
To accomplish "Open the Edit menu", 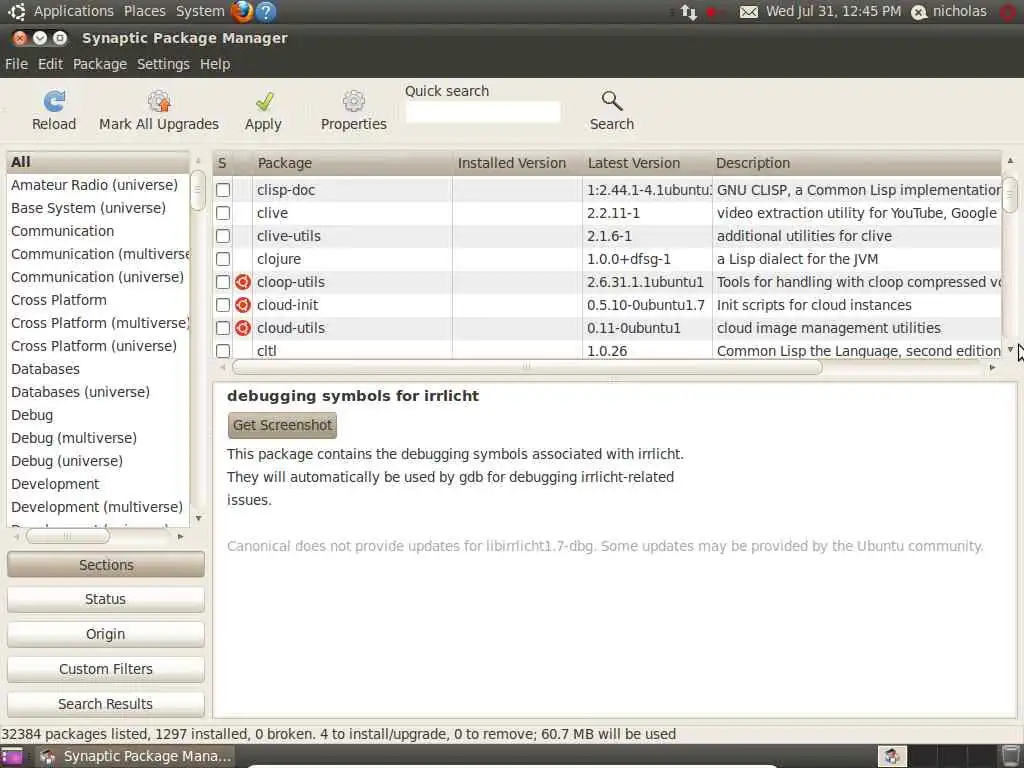I will pos(50,64).
